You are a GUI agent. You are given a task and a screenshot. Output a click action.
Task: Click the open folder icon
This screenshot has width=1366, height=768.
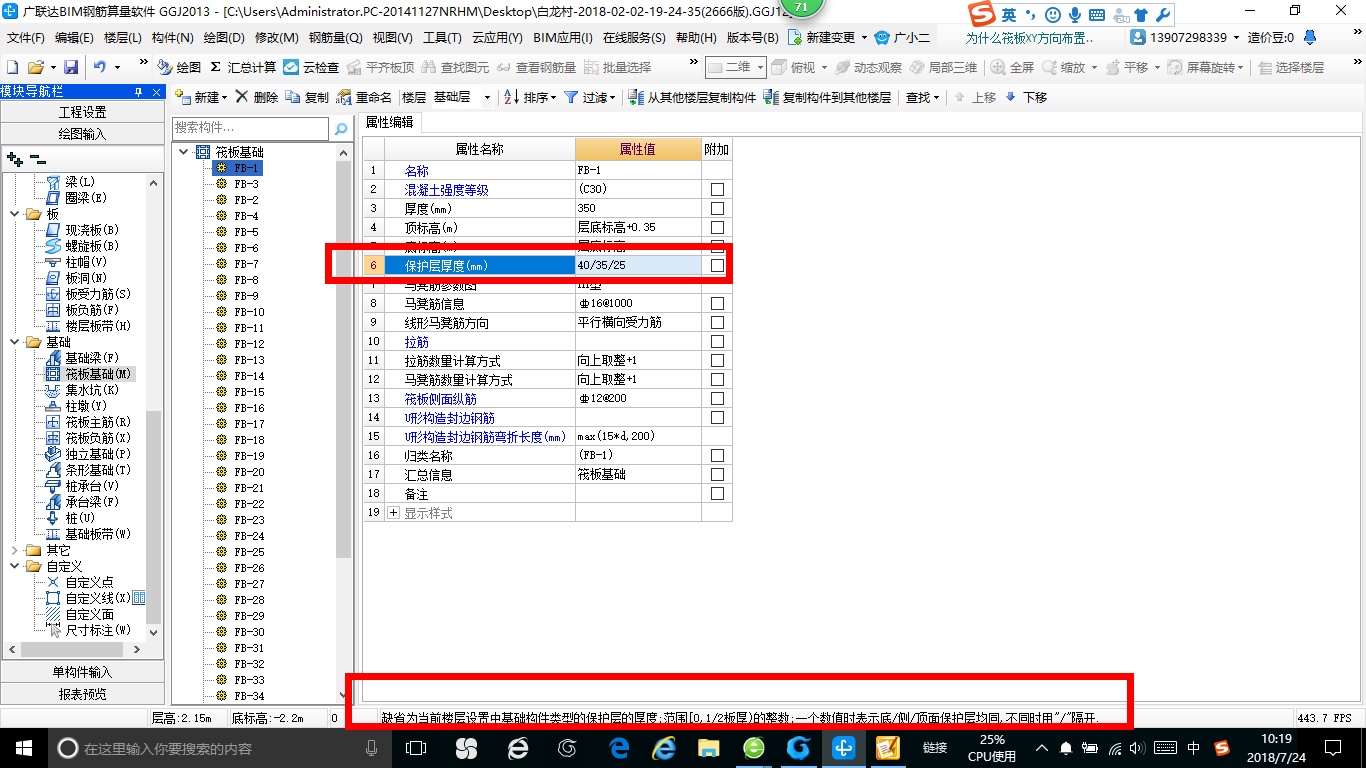pyautogui.click(x=35, y=67)
